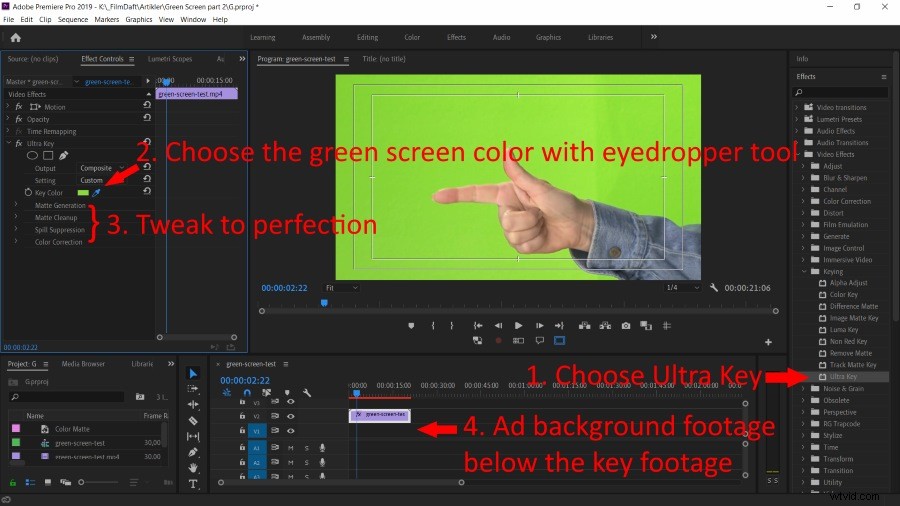This screenshot has width=900, height=506.
Task: Toggle animation stopwatch for Key Color
Action: click(x=28, y=193)
